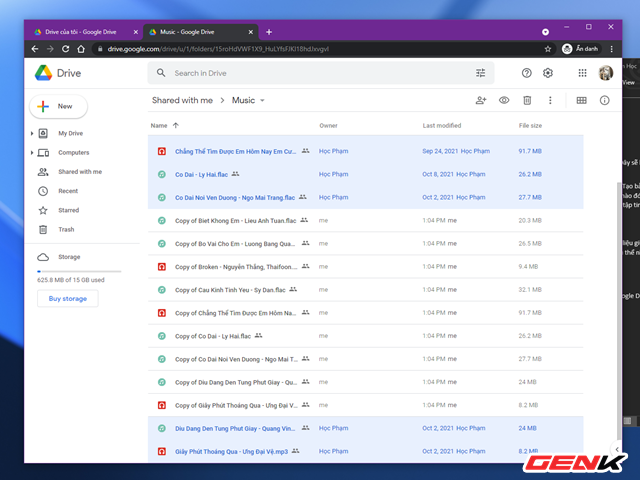Select 'Copy of Biet Khong Em - Lieu Anh Tuan.flac'
Image resolution: width=640 pixels, height=480 pixels.
pos(365,220)
